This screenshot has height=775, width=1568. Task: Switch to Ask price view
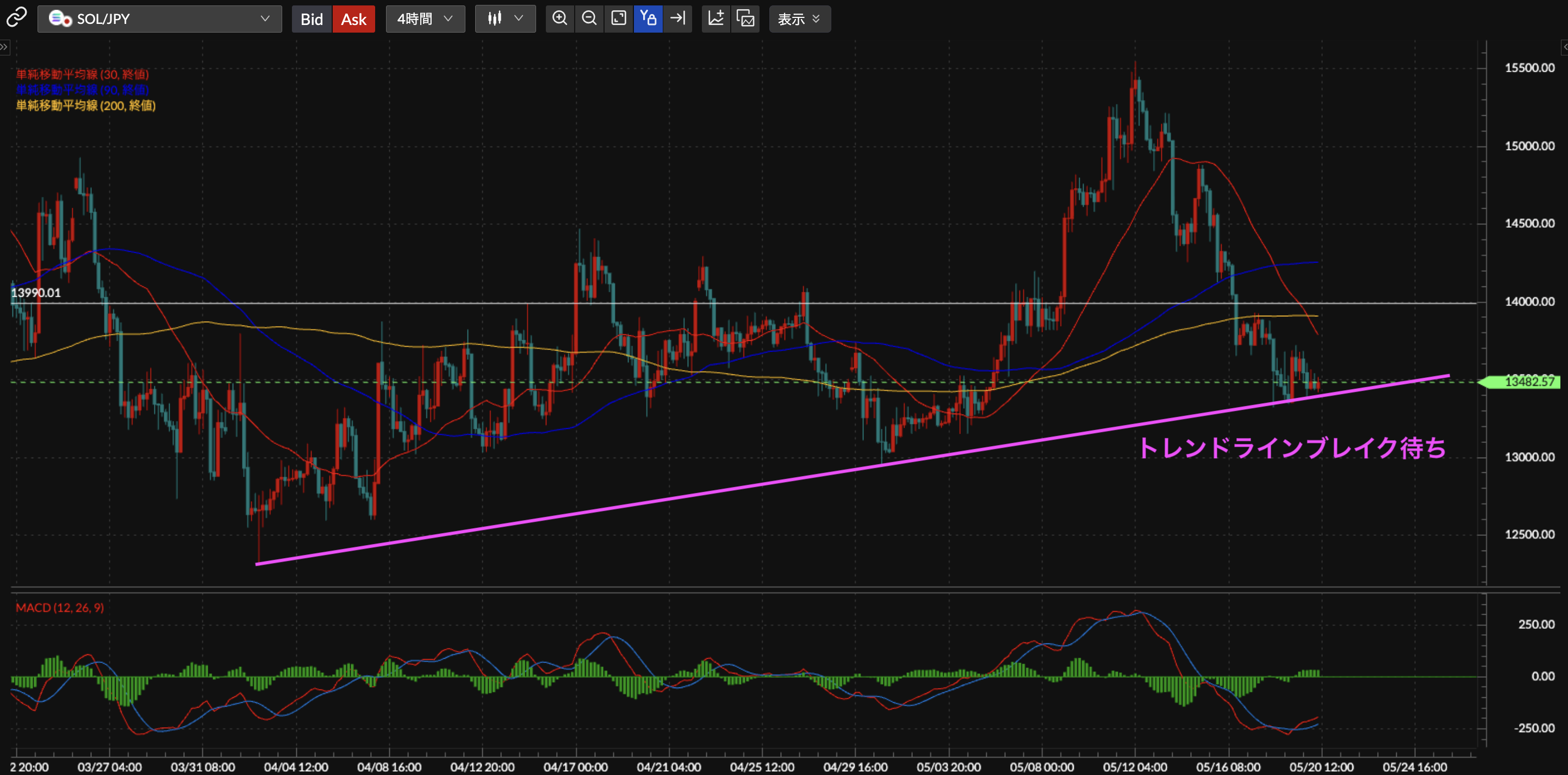pyautogui.click(x=353, y=19)
